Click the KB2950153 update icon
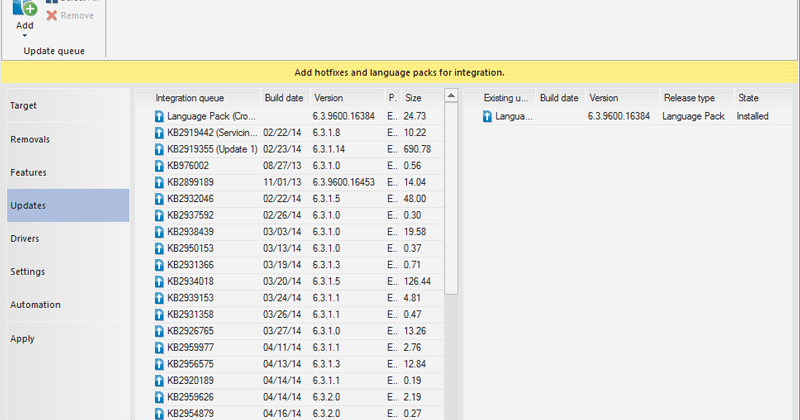 click(159, 249)
